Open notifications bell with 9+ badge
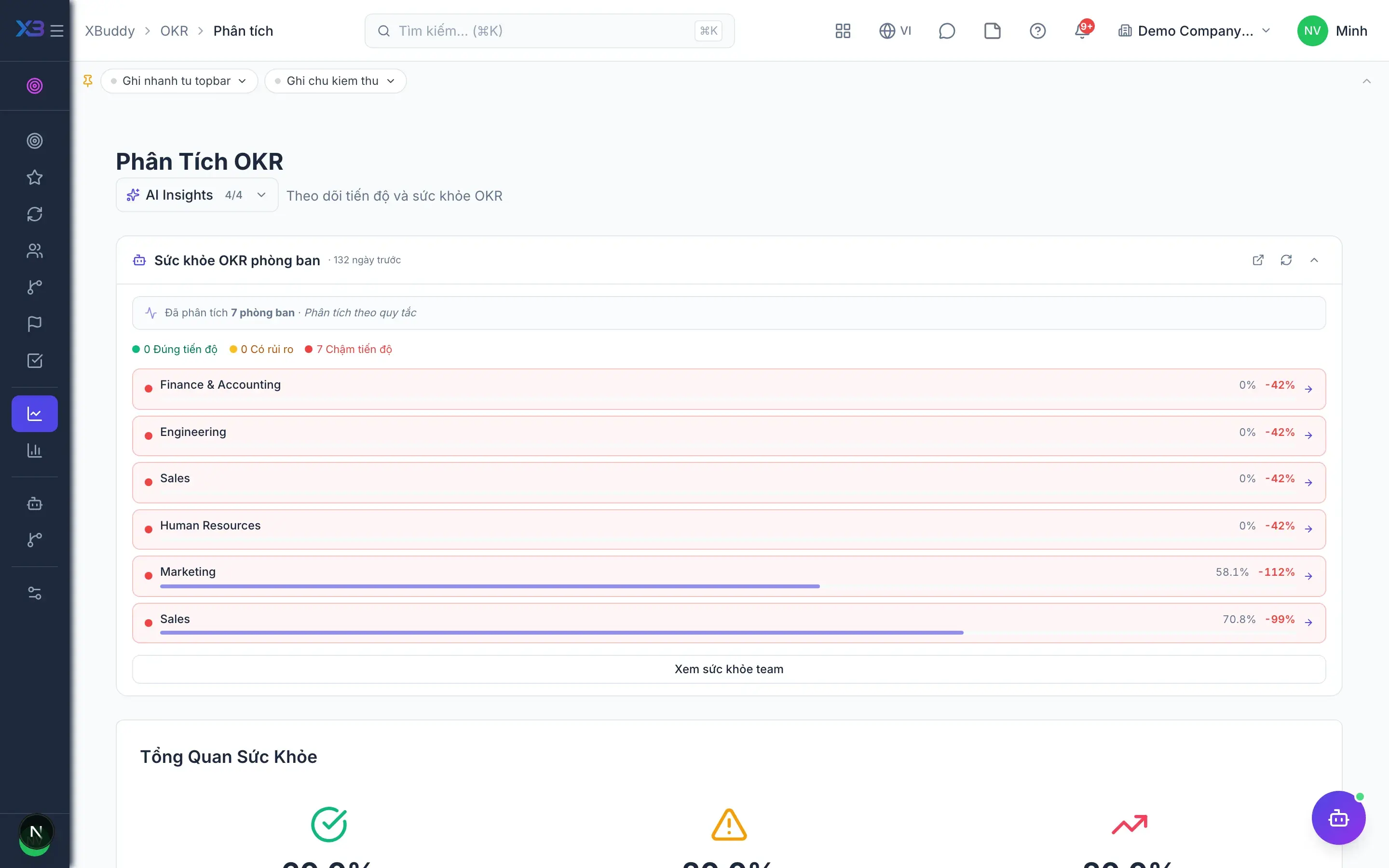The height and width of the screenshot is (868, 1389). (x=1083, y=30)
